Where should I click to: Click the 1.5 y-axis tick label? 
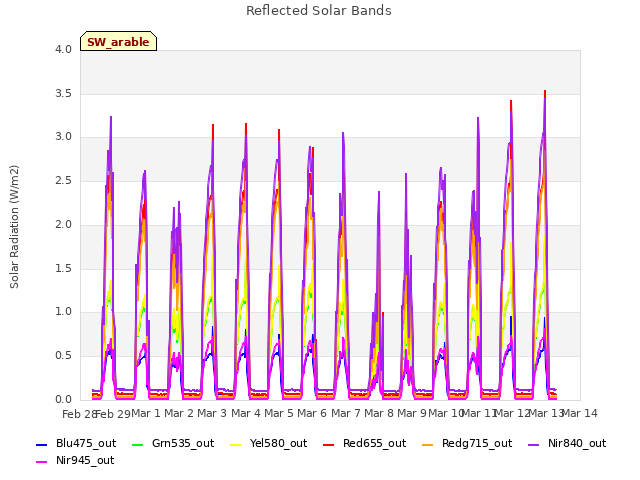pyautogui.click(x=63, y=268)
